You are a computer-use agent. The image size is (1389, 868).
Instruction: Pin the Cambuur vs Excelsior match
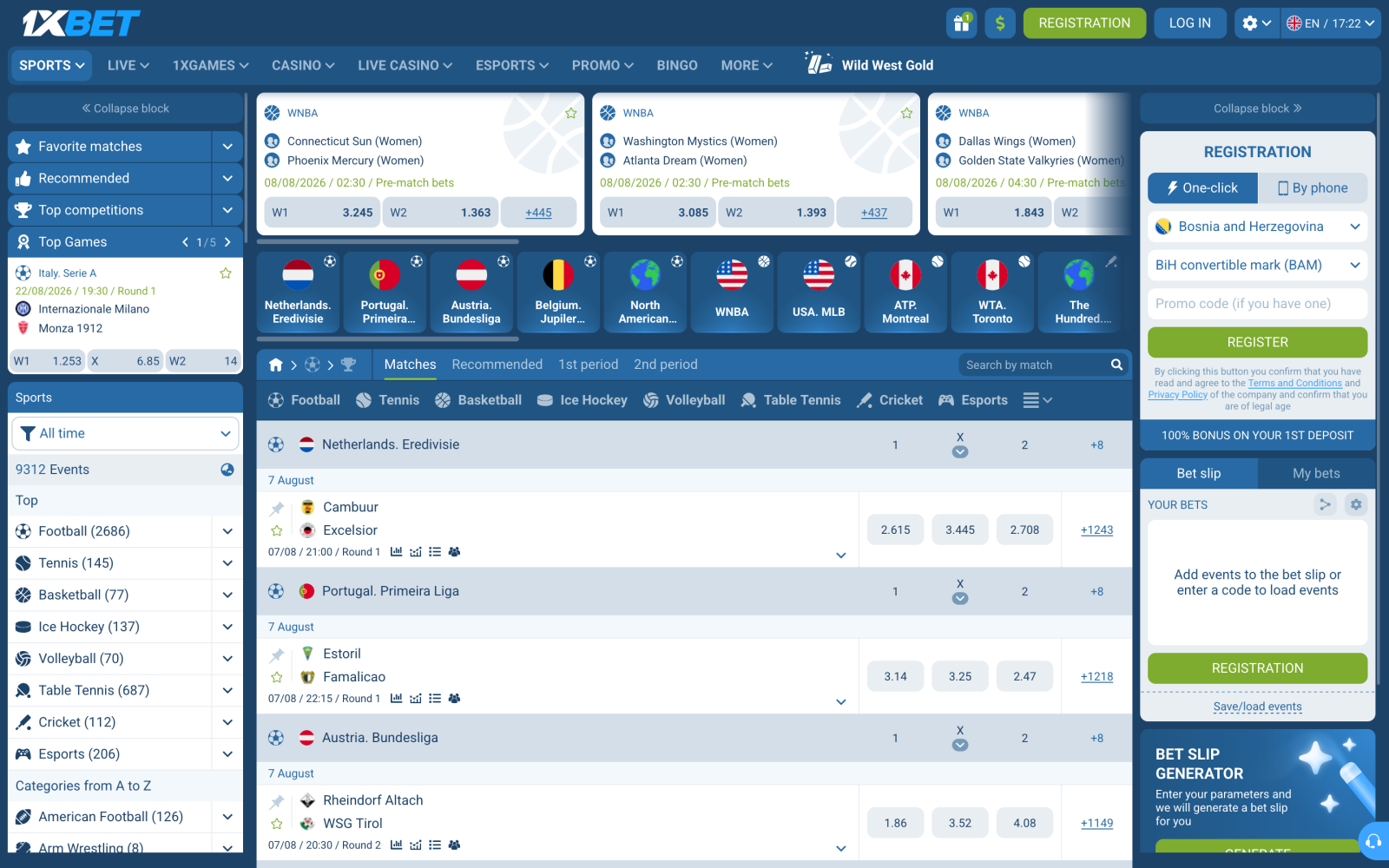[x=277, y=508]
